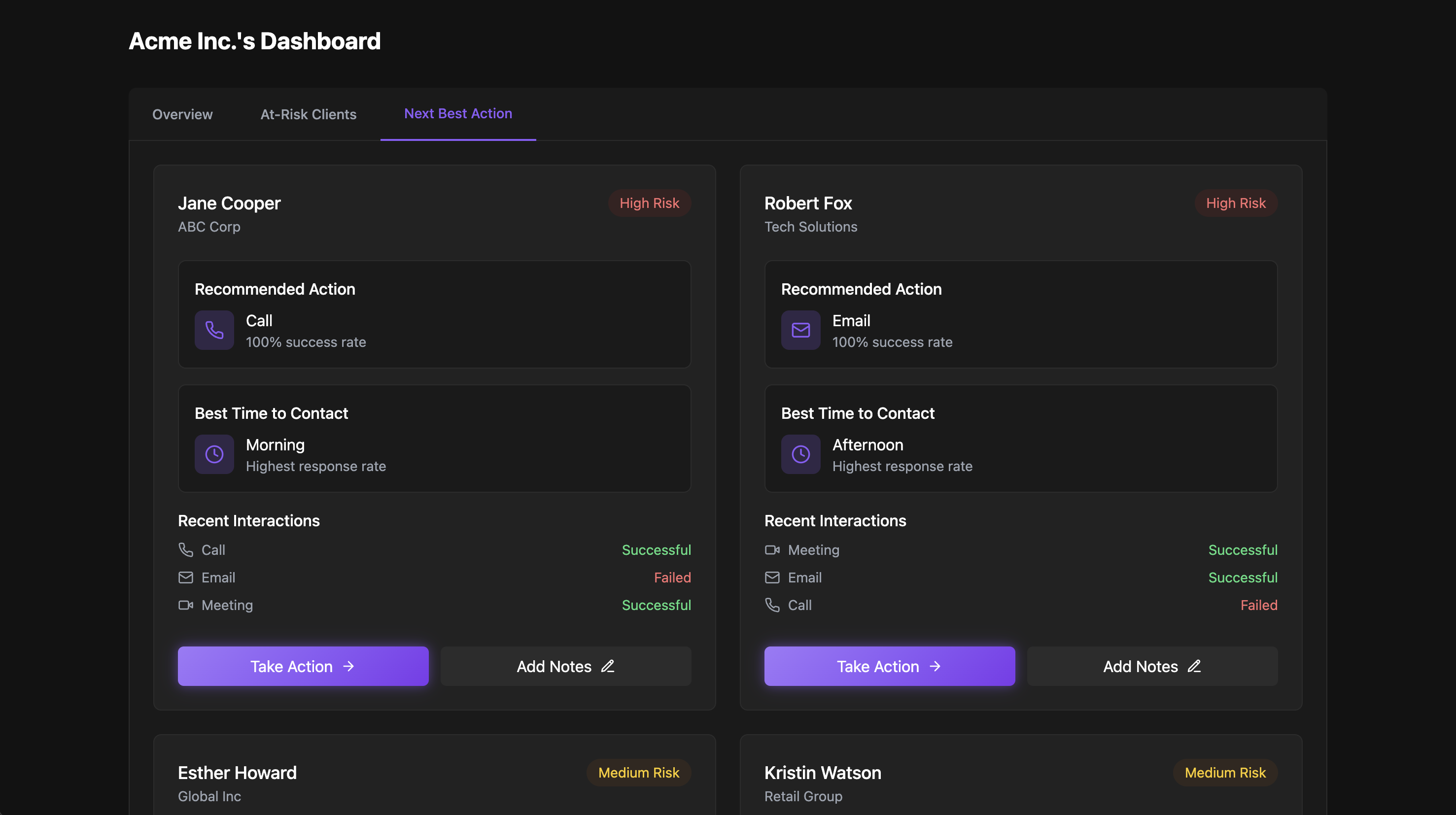Click the High Risk badge on Robert Fox's card
Screen dimensions: 1456x815
pyautogui.click(x=1236, y=203)
